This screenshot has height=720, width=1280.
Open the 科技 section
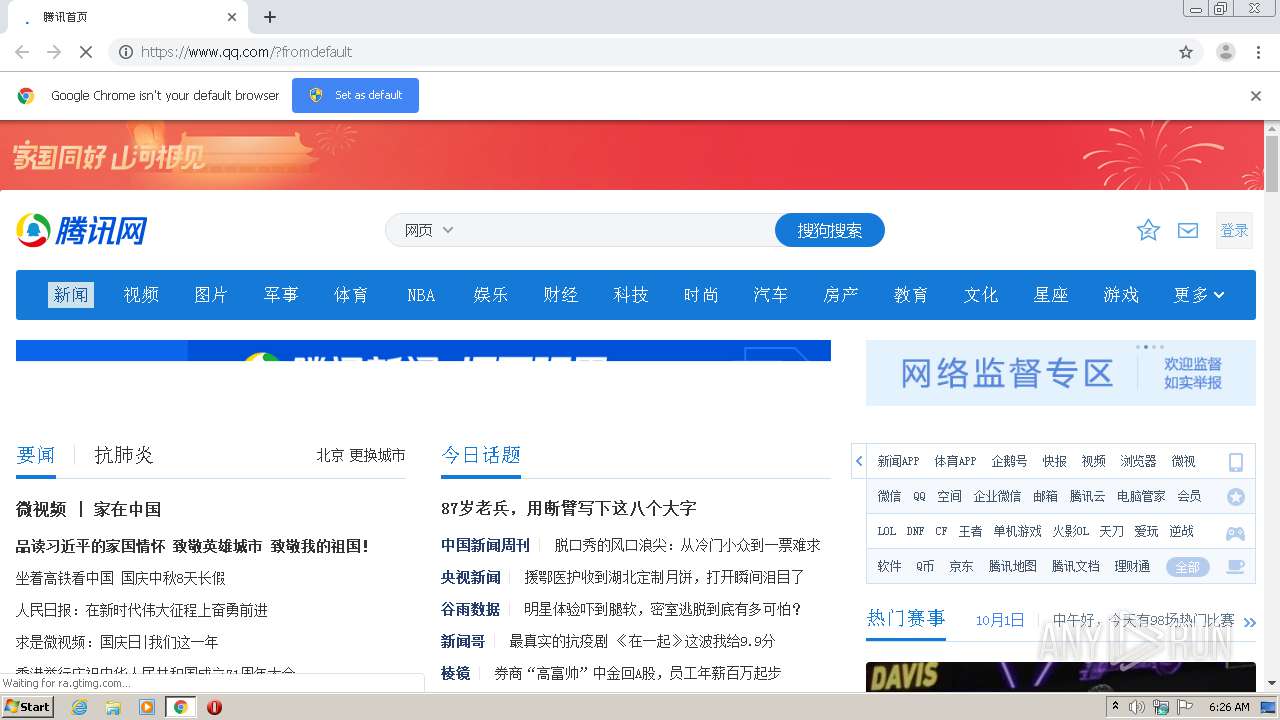pyautogui.click(x=631, y=295)
